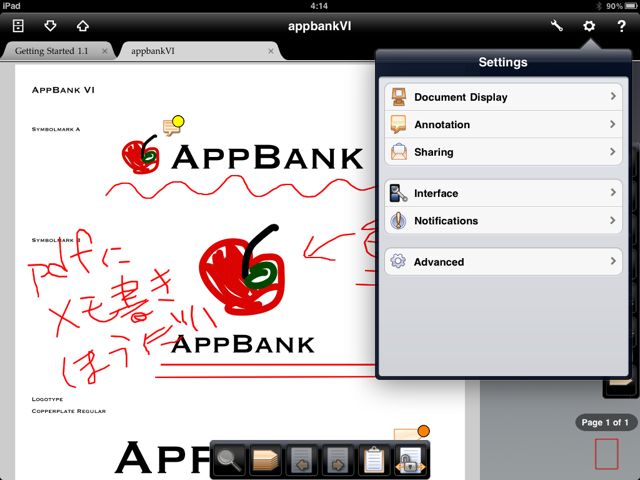Image resolution: width=640 pixels, height=480 pixels.
Task: Tap Document Display monitor icon
Action: coord(398,97)
